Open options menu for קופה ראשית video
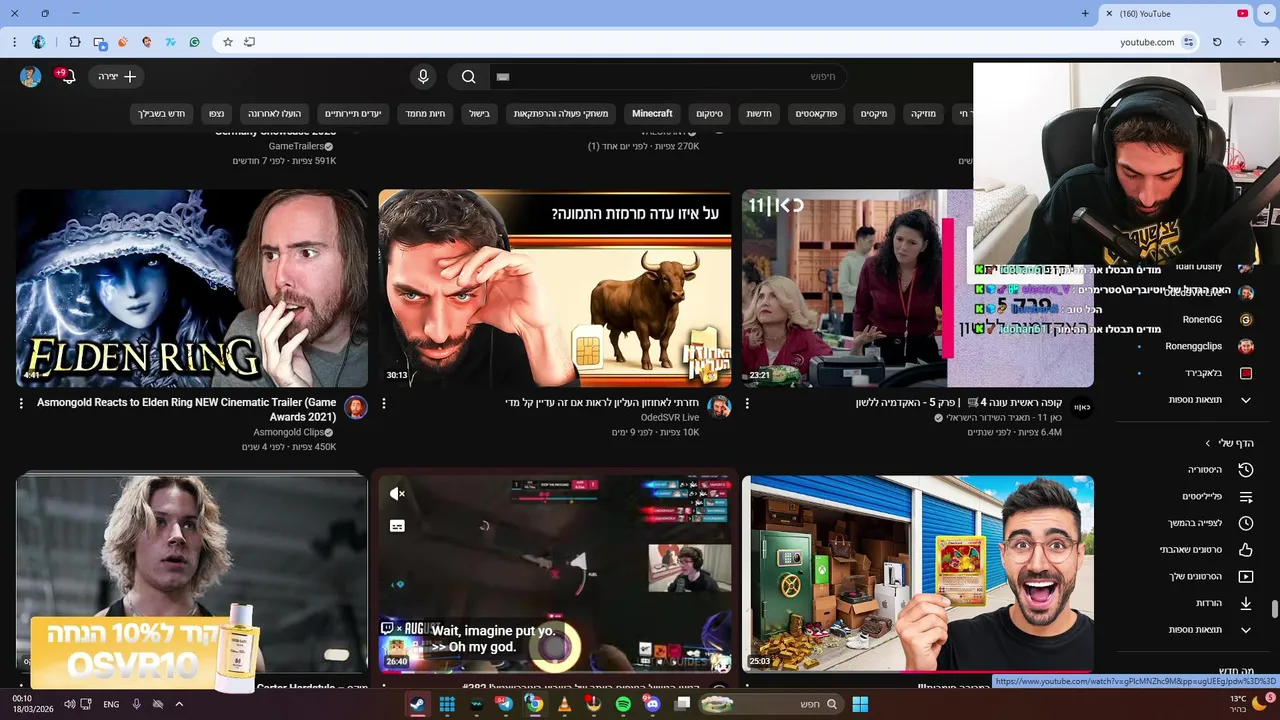1280x720 pixels. click(x=747, y=404)
